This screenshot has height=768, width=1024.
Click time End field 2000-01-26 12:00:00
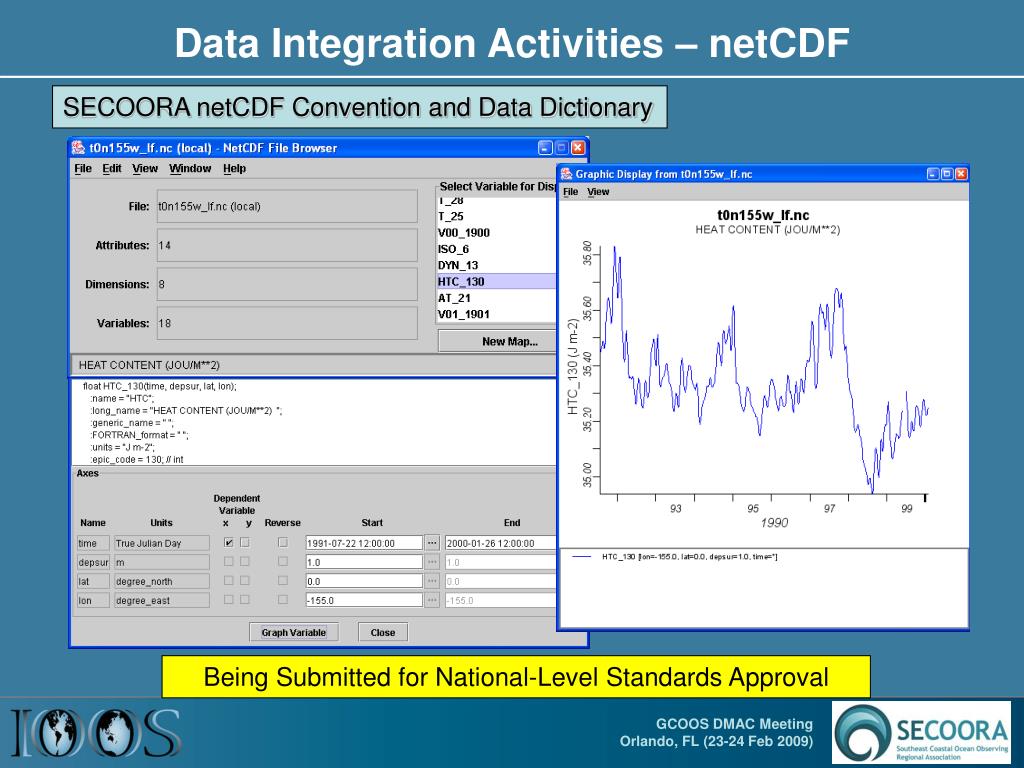tap(500, 543)
